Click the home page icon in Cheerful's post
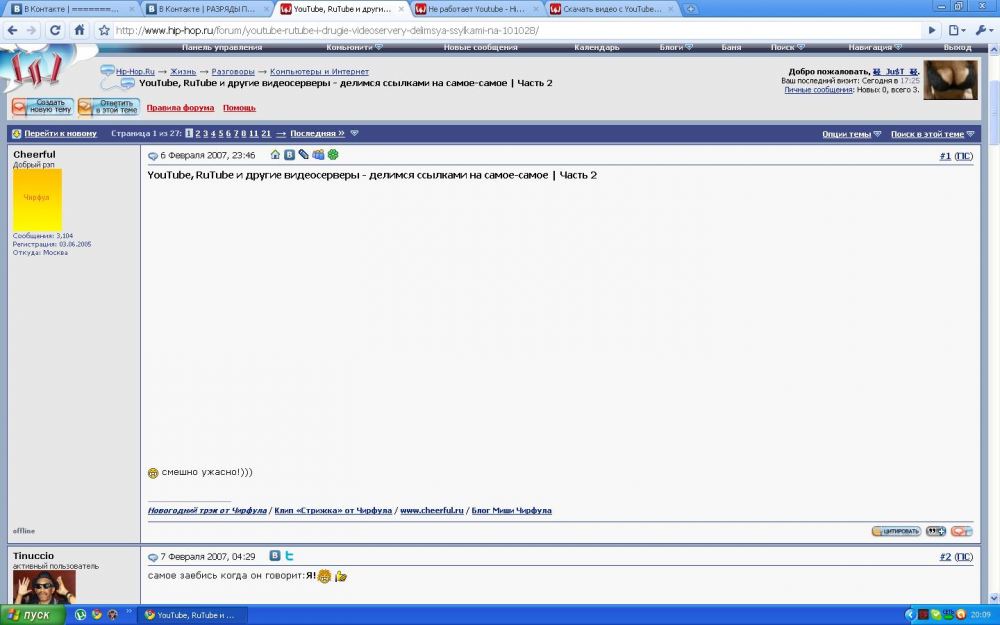Viewport: 1000px width, 625px height. click(276, 154)
